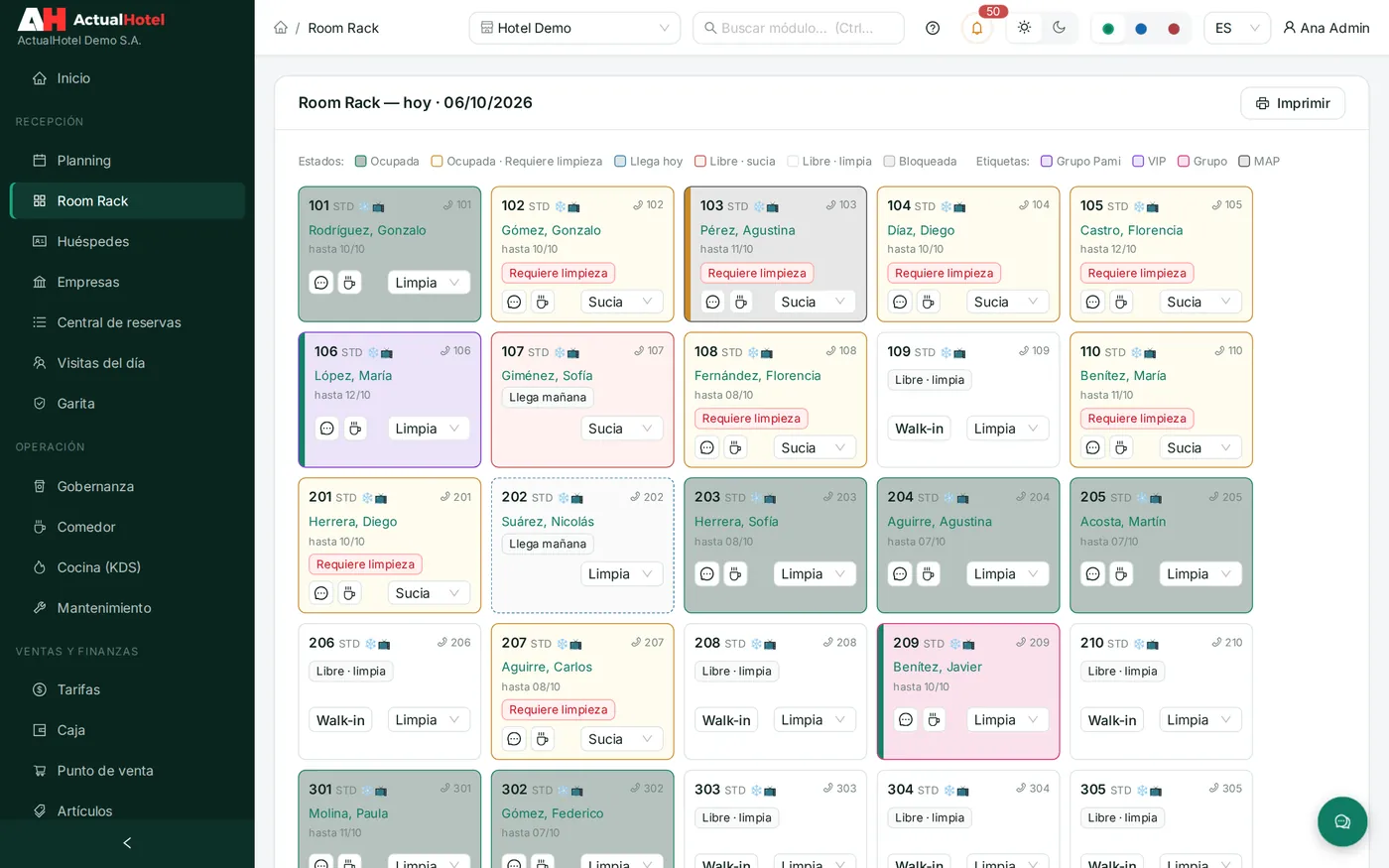Open the ES language dropdown
The width and height of the screenshot is (1389, 868).
(x=1237, y=28)
